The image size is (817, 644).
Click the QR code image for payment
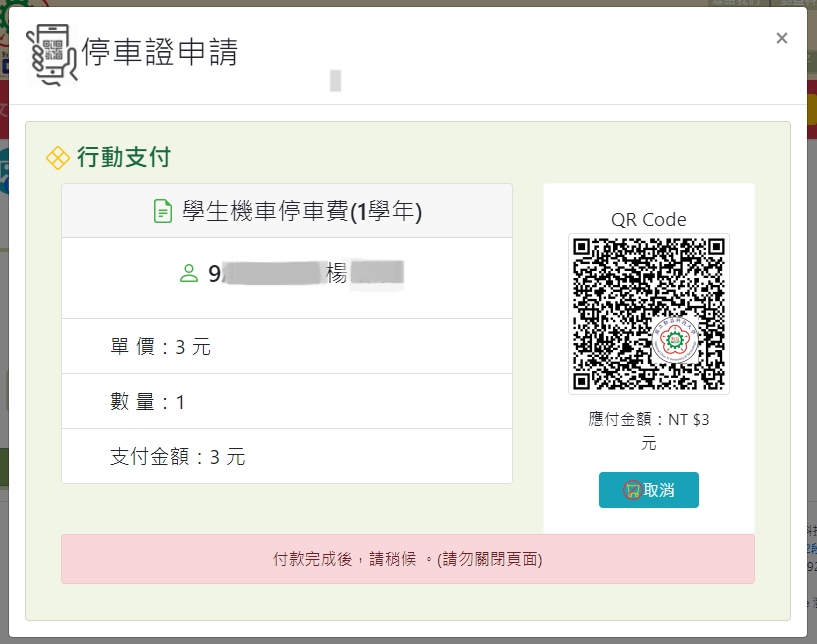[x=649, y=314]
